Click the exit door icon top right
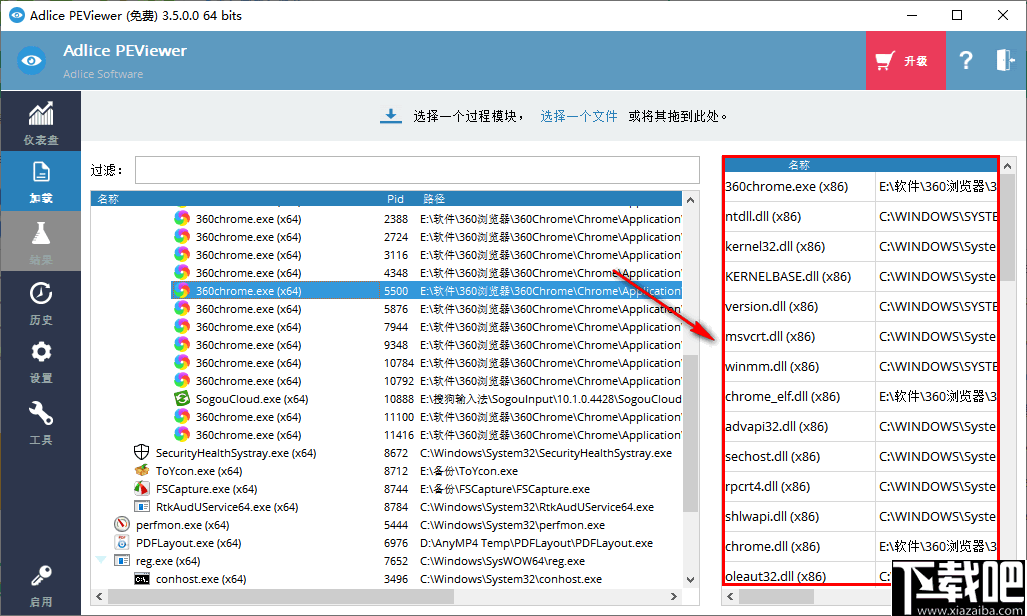The height and width of the screenshot is (616, 1027). click(1004, 60)
